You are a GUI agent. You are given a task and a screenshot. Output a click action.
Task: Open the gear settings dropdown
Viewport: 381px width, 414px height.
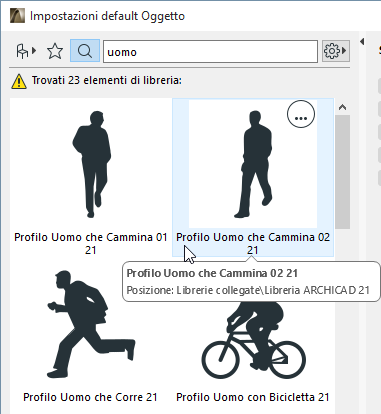335,51
